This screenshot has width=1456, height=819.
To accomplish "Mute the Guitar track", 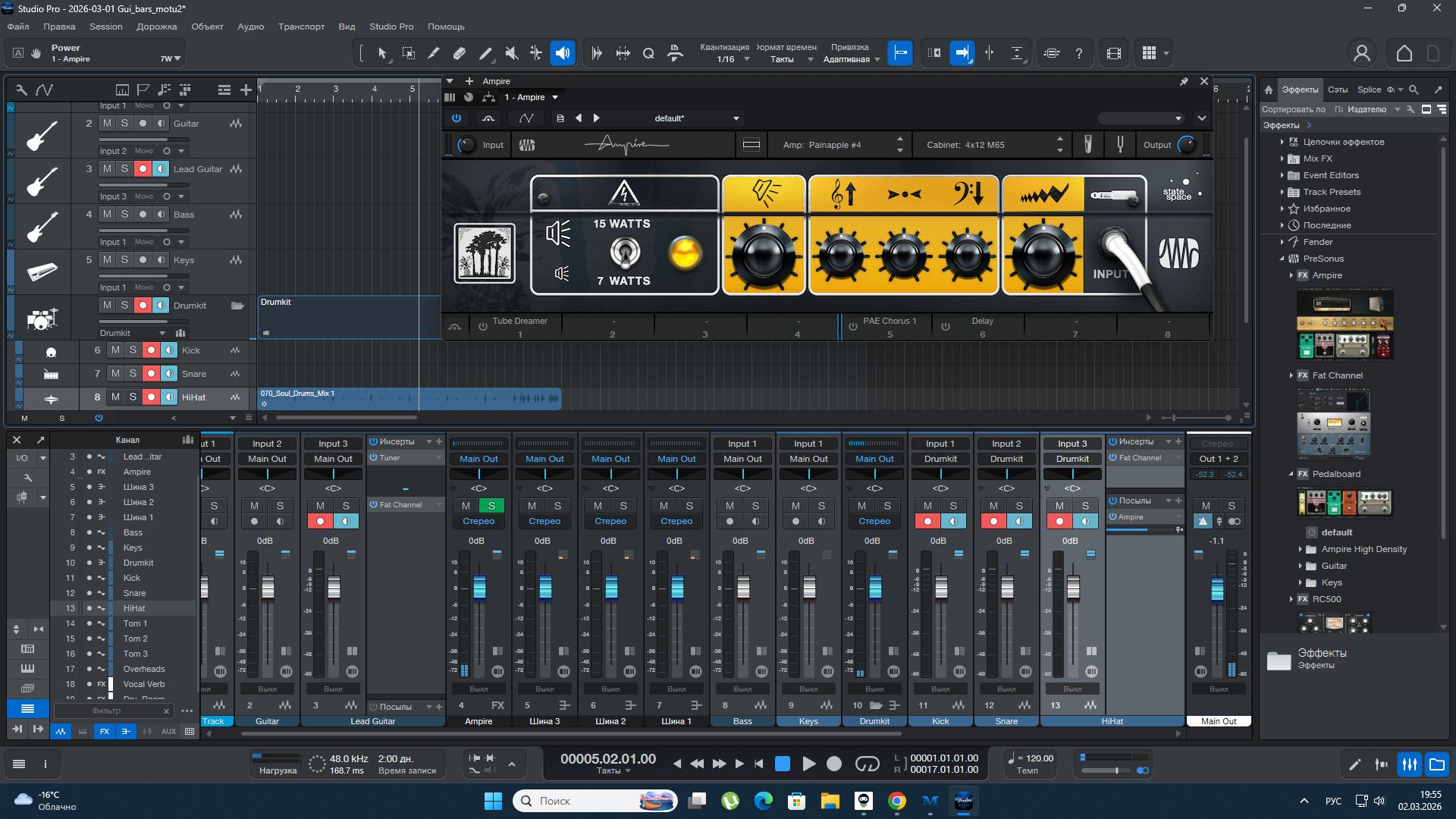I will [107, 124].
